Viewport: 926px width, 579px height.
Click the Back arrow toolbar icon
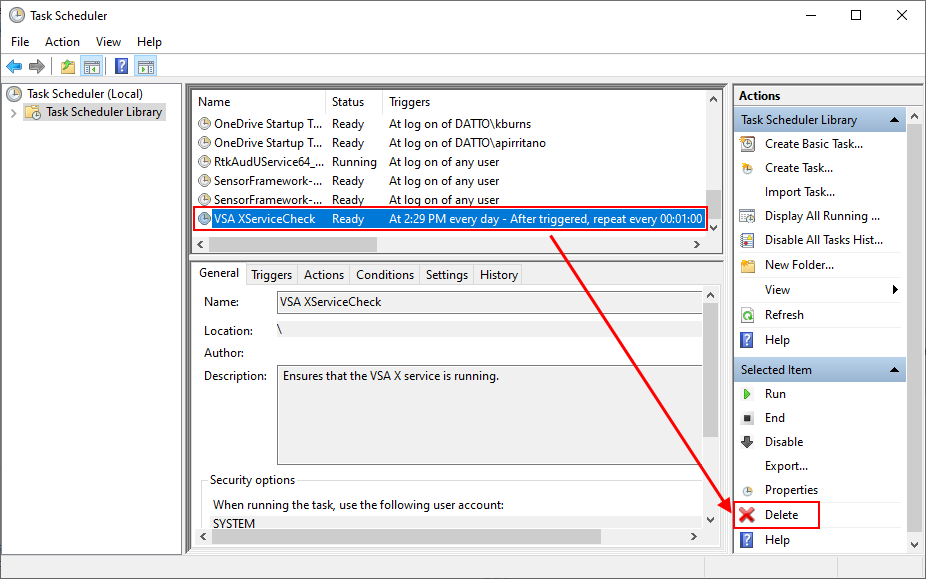pos(14,66)
